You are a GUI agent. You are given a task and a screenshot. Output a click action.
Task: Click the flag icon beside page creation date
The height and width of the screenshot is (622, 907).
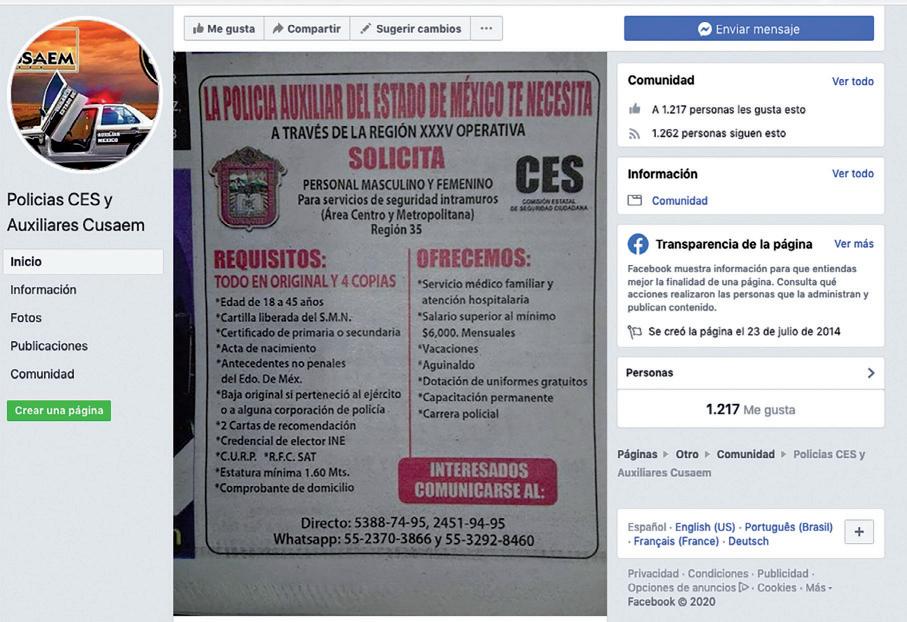pyautogui.click(x=635, y=332)
